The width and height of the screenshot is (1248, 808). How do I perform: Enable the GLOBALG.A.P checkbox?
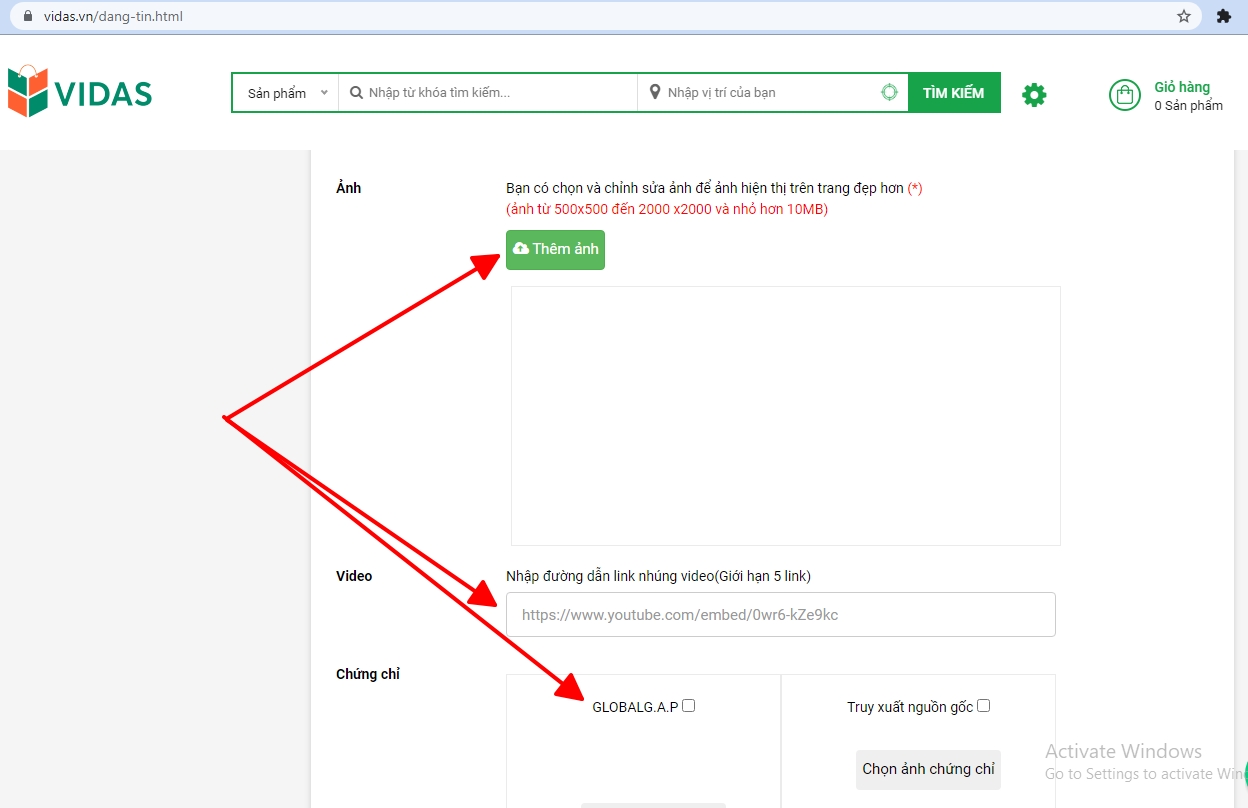point(688,706)
